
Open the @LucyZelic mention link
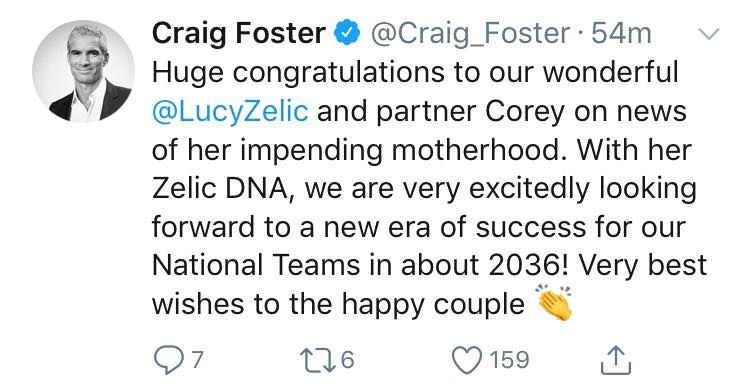pyautogui.click(x=230, y=113)
